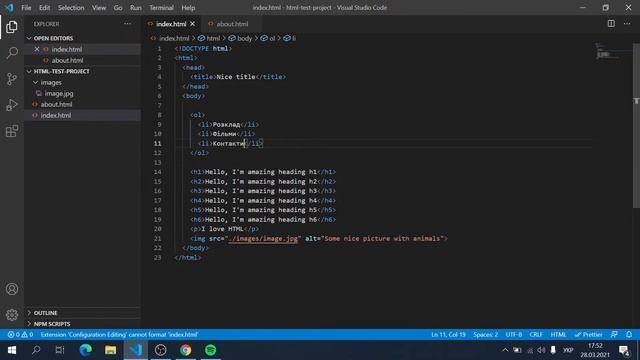Image resolution: width=640 pixels, height=360 pixels.
Task: Open Windows Start menu
Action: (x=12, y=350)
